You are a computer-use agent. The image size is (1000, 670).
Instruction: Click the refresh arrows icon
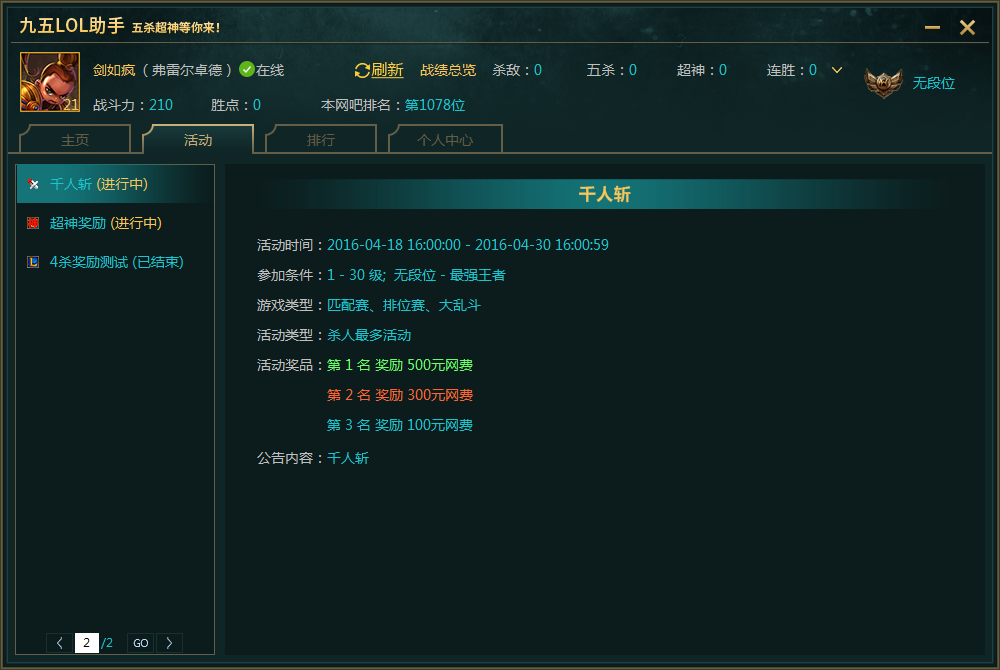362,70
